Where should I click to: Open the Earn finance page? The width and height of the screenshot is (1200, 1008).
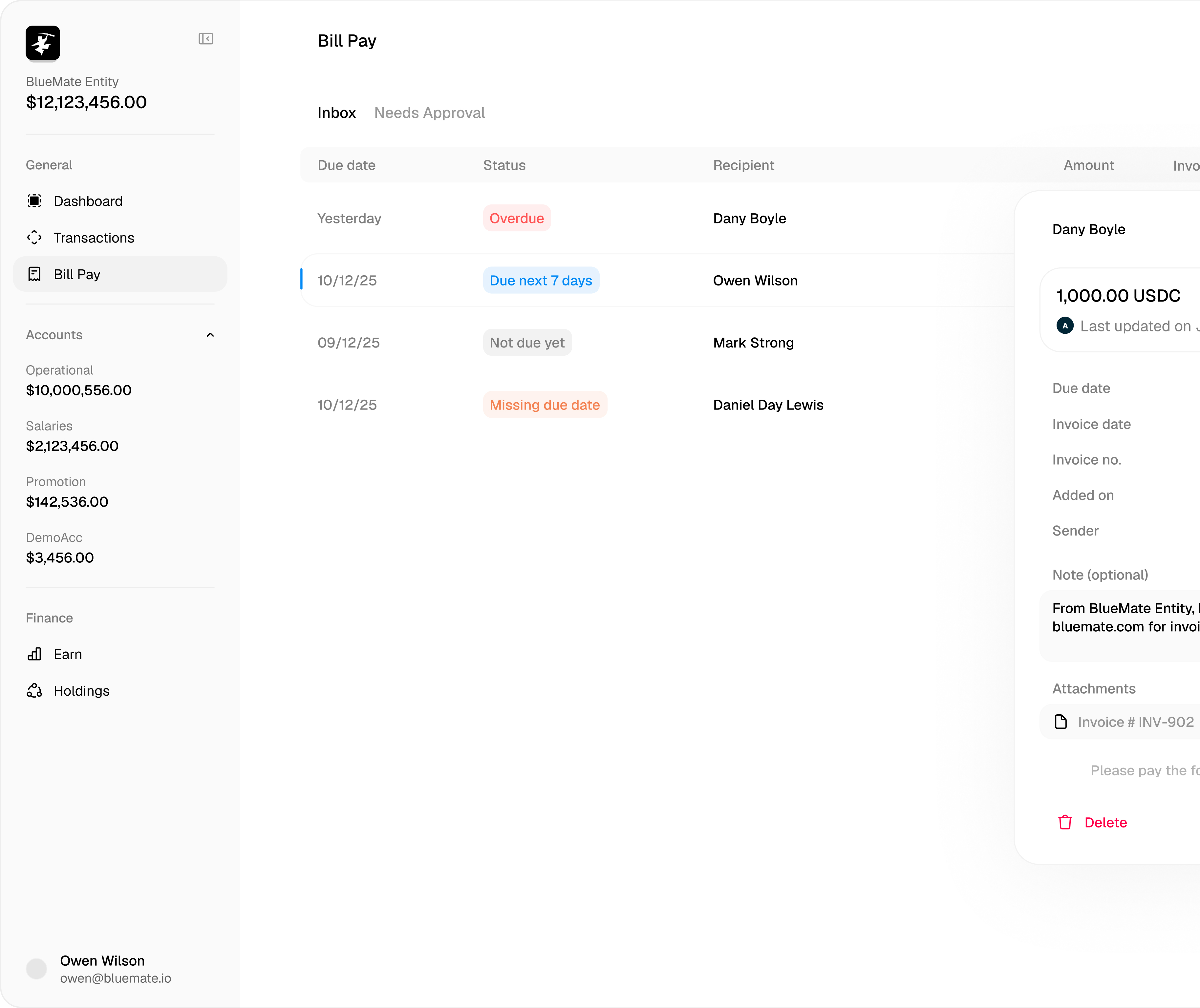68,654
